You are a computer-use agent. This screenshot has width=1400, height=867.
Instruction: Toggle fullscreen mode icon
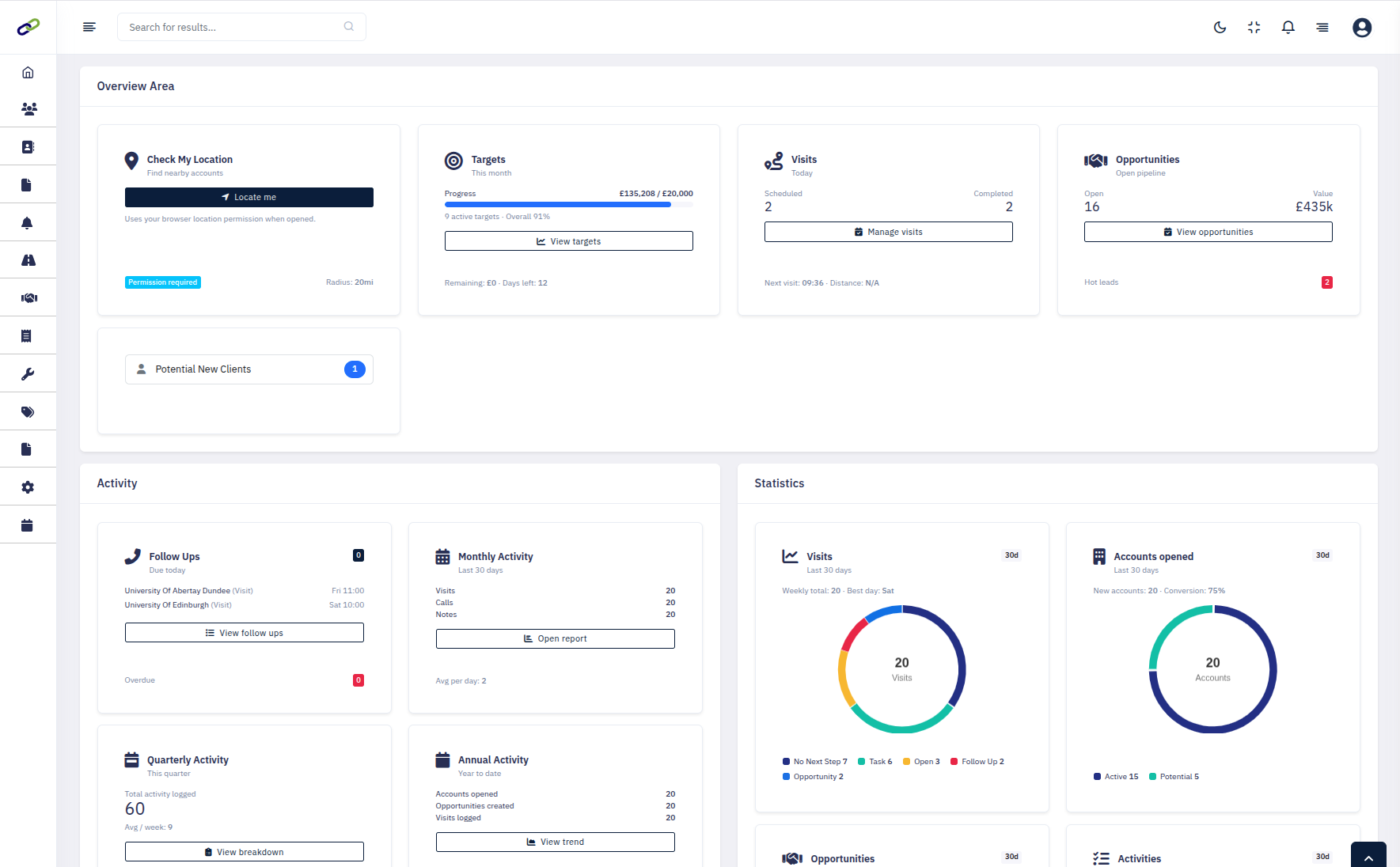point(1254,28)
